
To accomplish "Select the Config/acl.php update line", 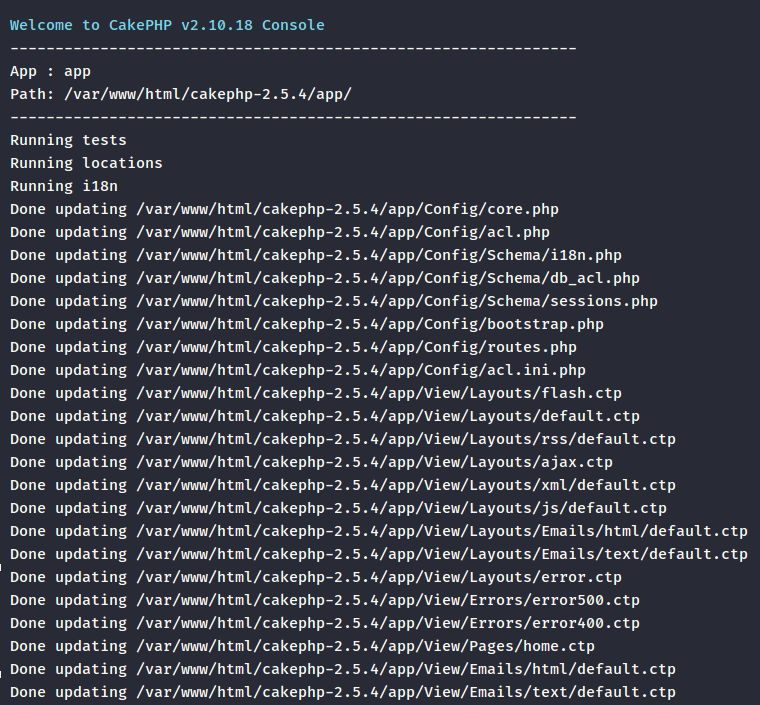I will pyautogui.click(x=280, y=232).
